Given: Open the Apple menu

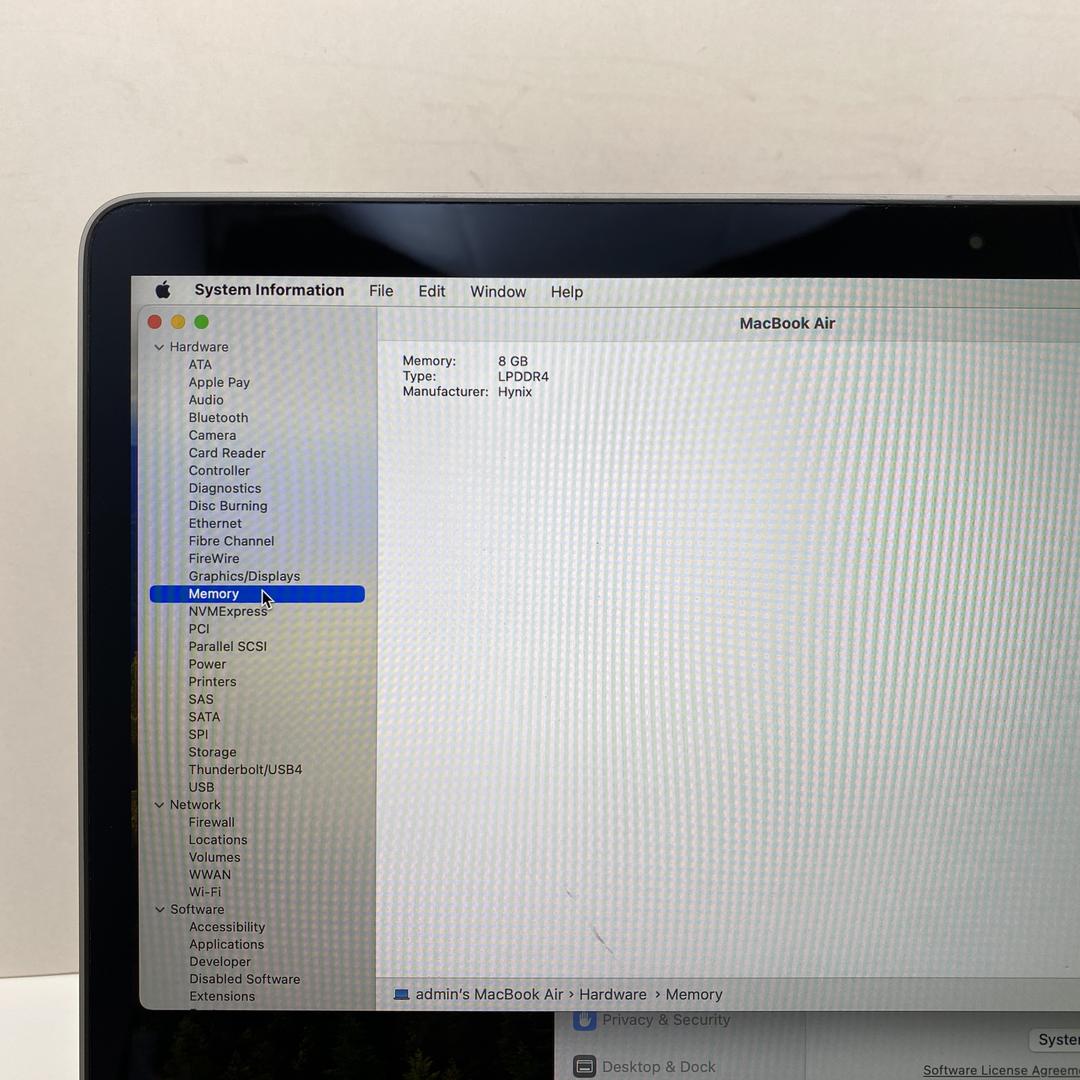Looking at the screenshot, I should tap(163, 290).
